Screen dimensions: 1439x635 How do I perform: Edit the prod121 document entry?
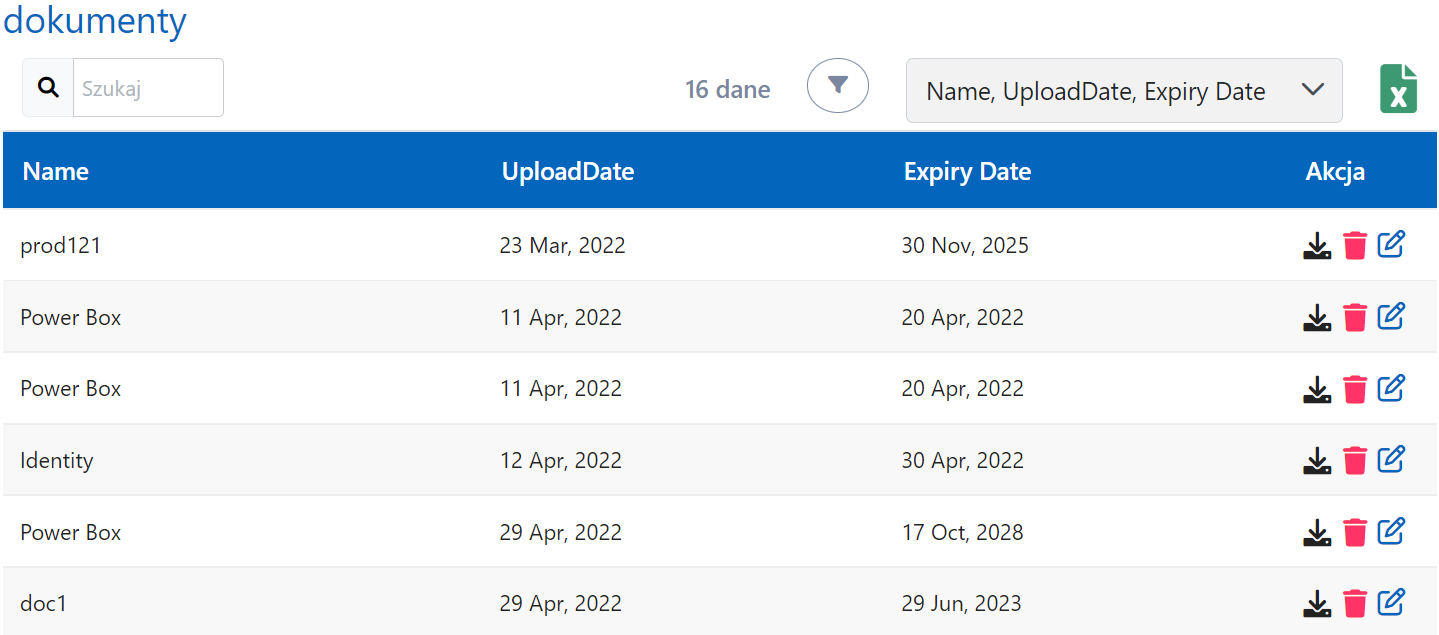coord(1392,244)
